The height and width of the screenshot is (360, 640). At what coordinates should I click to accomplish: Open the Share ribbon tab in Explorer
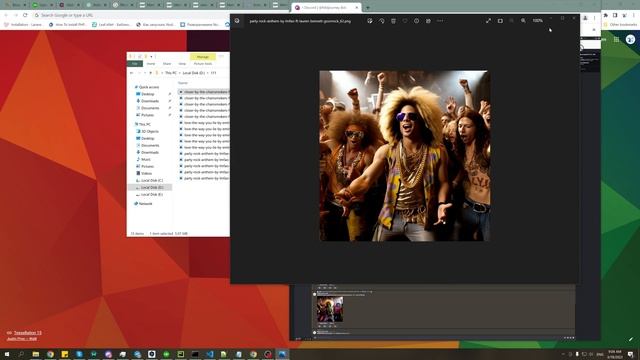coord(167,64)
